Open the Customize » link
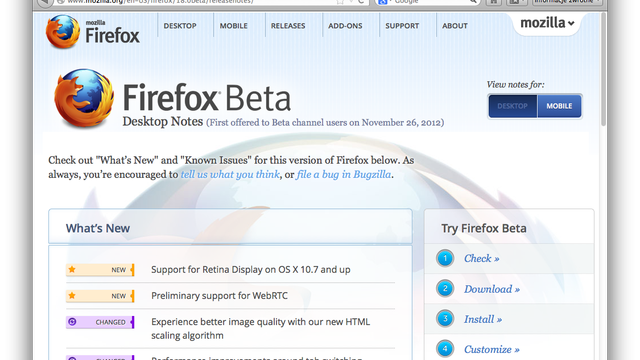This screenshot has width=640, height=360. click(492, 349)
